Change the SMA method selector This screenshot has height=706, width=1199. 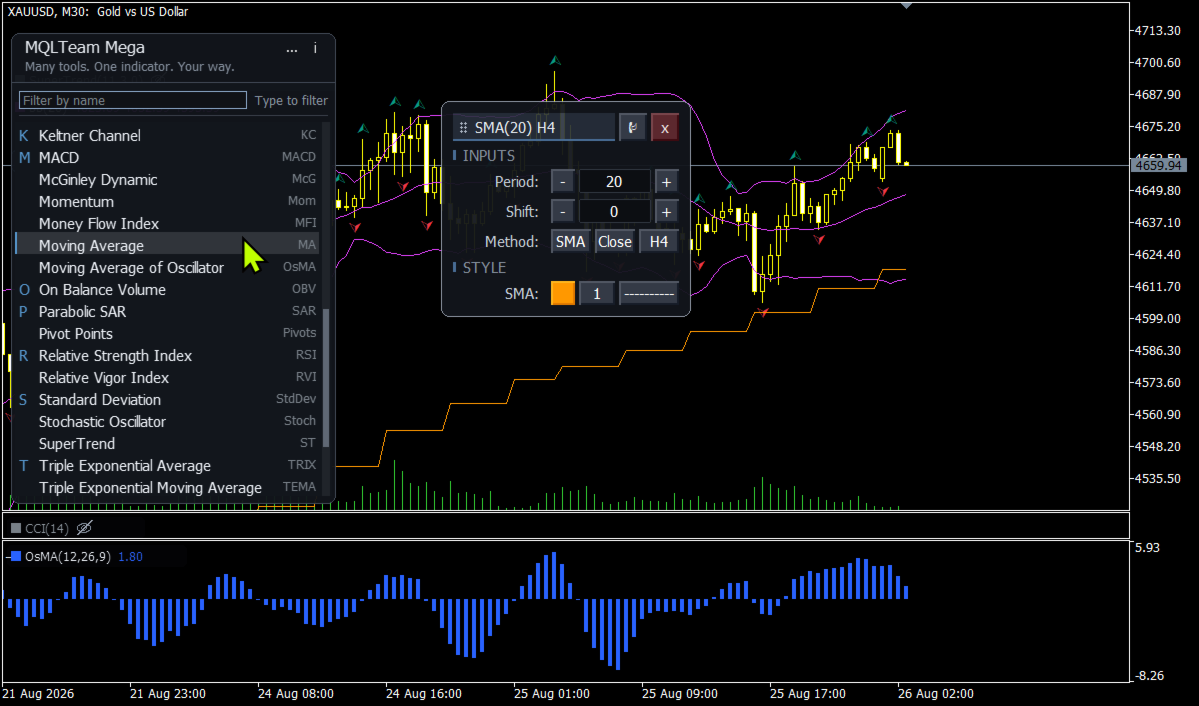click(x=570, y=242)
